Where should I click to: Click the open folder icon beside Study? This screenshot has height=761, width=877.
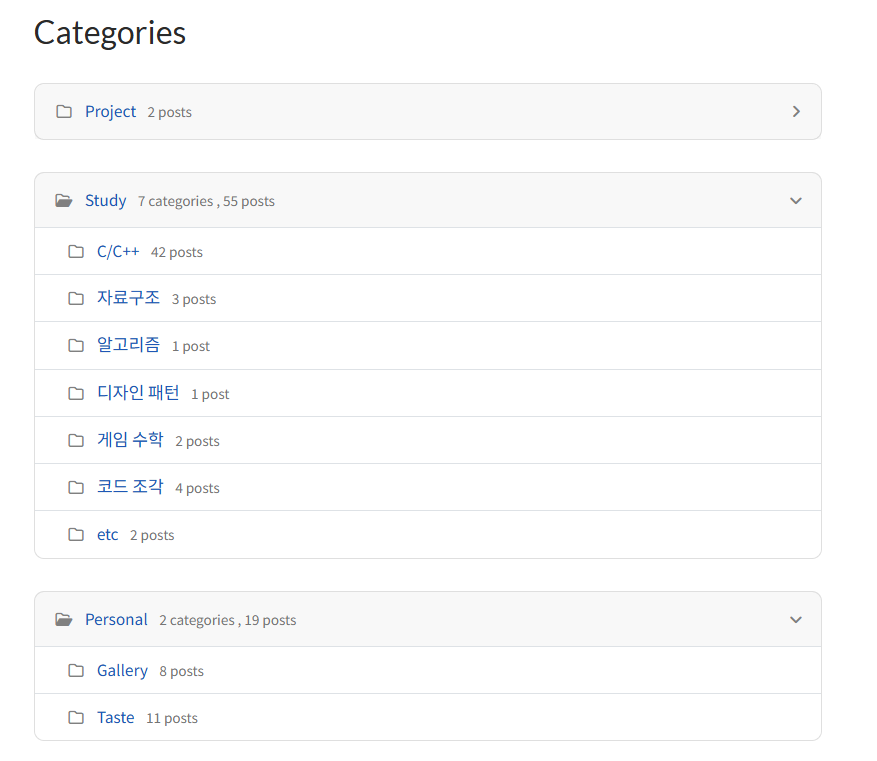64,200
